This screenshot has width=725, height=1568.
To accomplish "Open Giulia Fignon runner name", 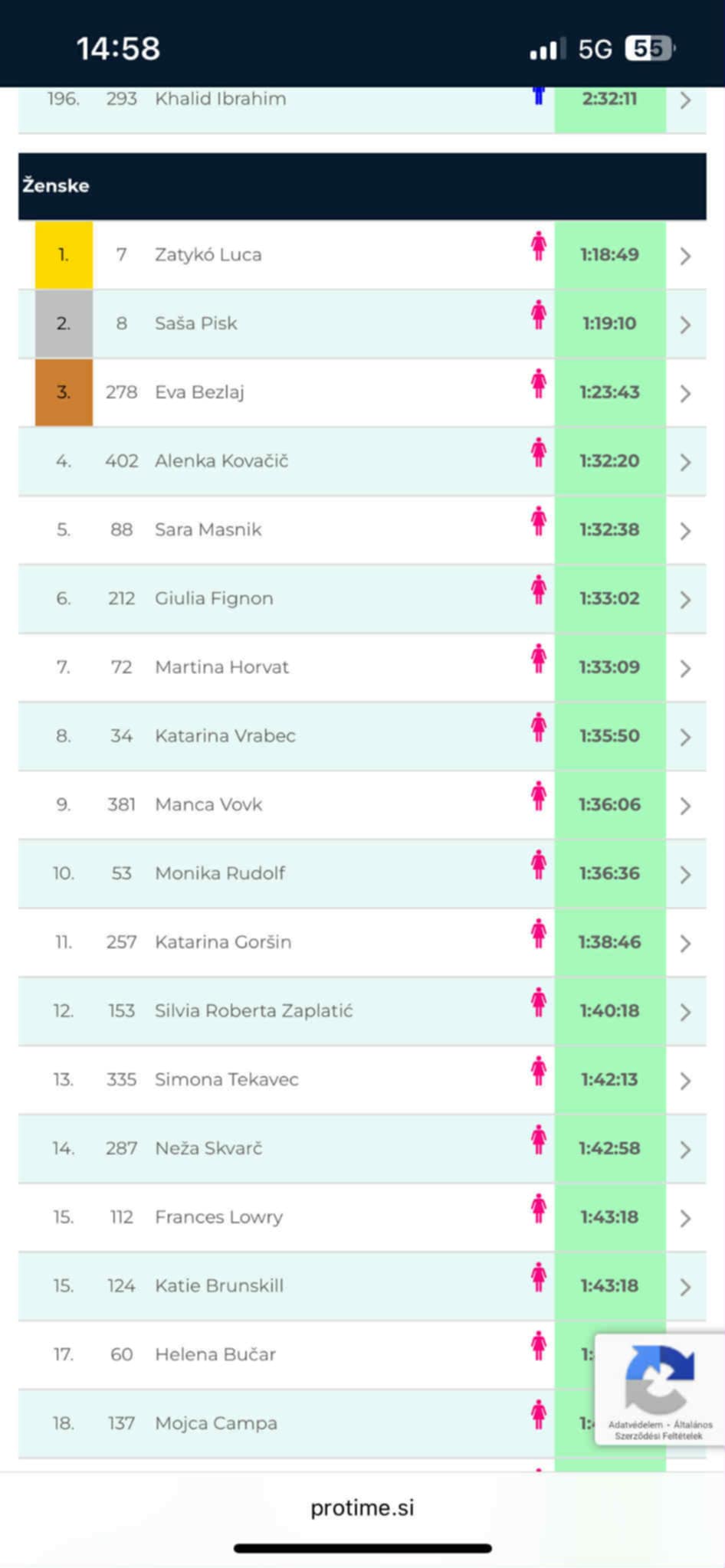I will tap(214, 598).
